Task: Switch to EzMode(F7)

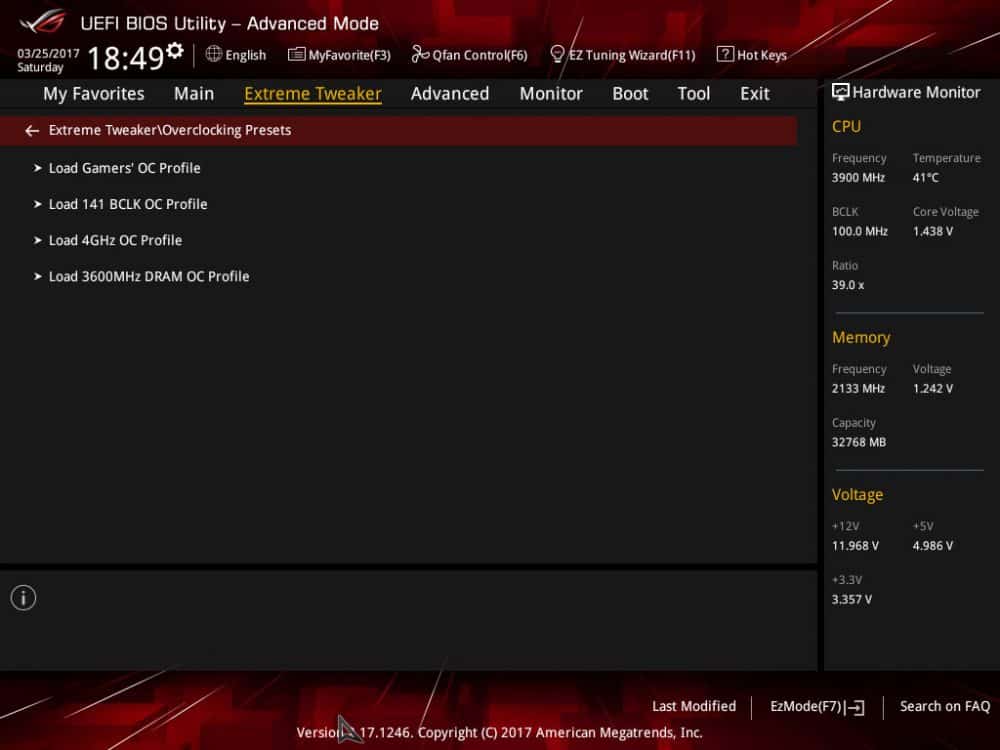Action: 817,707
